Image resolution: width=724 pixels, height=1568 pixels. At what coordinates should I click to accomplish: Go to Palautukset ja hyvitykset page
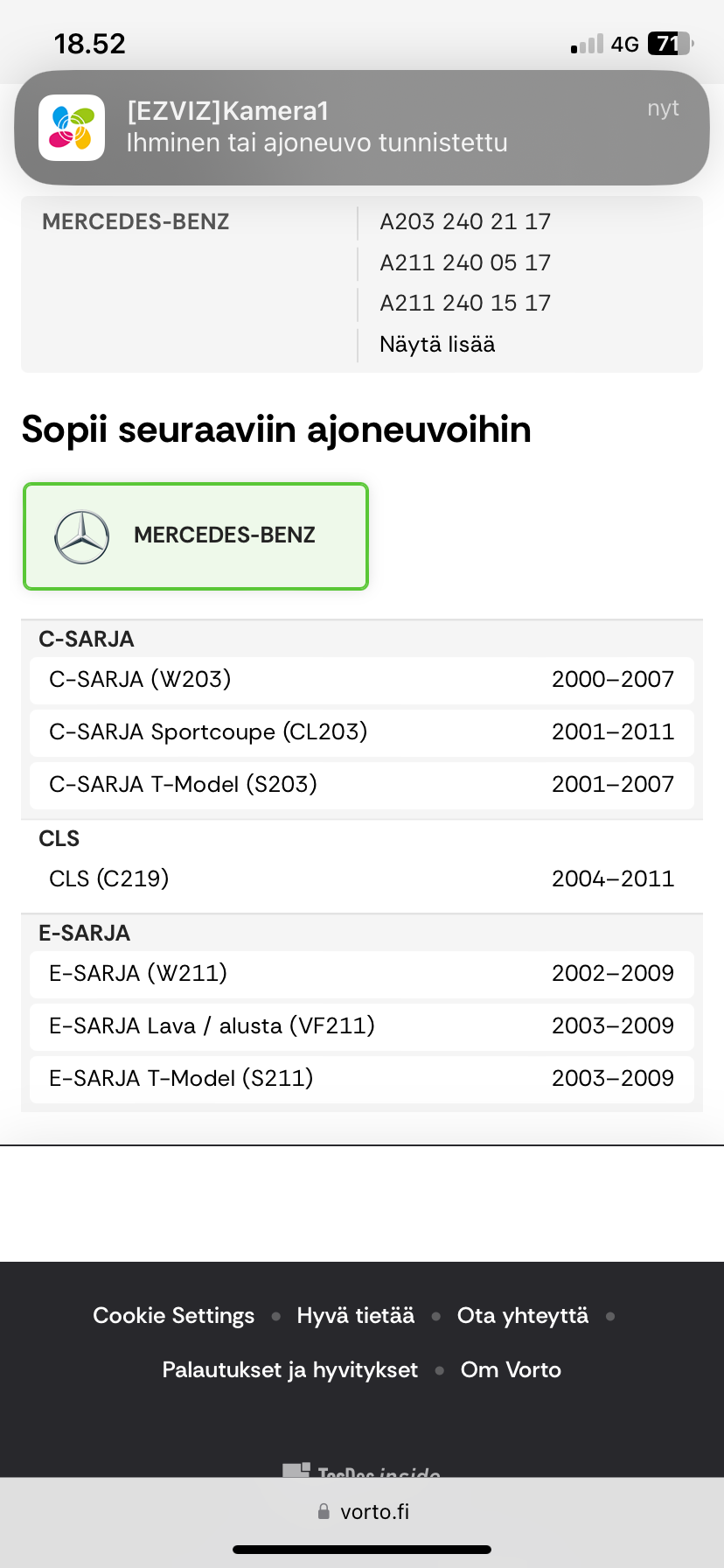[x=290, y=1370]
